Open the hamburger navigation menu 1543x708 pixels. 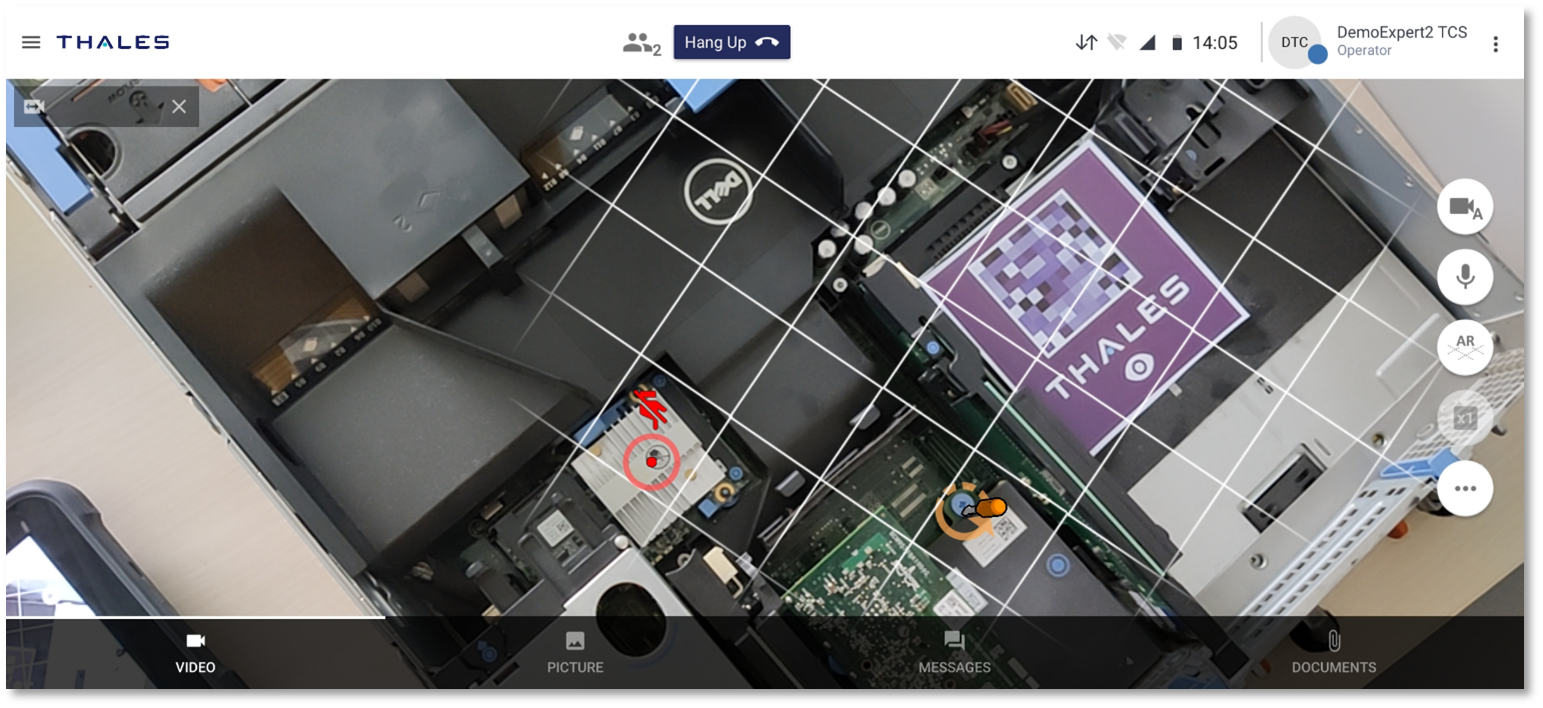(31, 42)
